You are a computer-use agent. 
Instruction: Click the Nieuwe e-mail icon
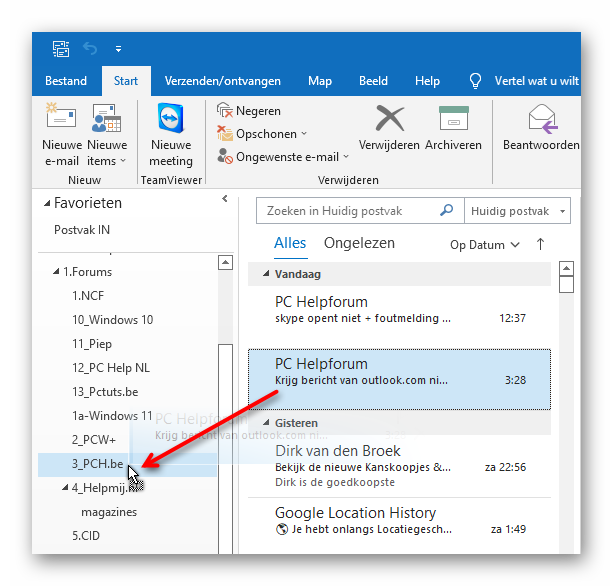click(x=61, y=120)
